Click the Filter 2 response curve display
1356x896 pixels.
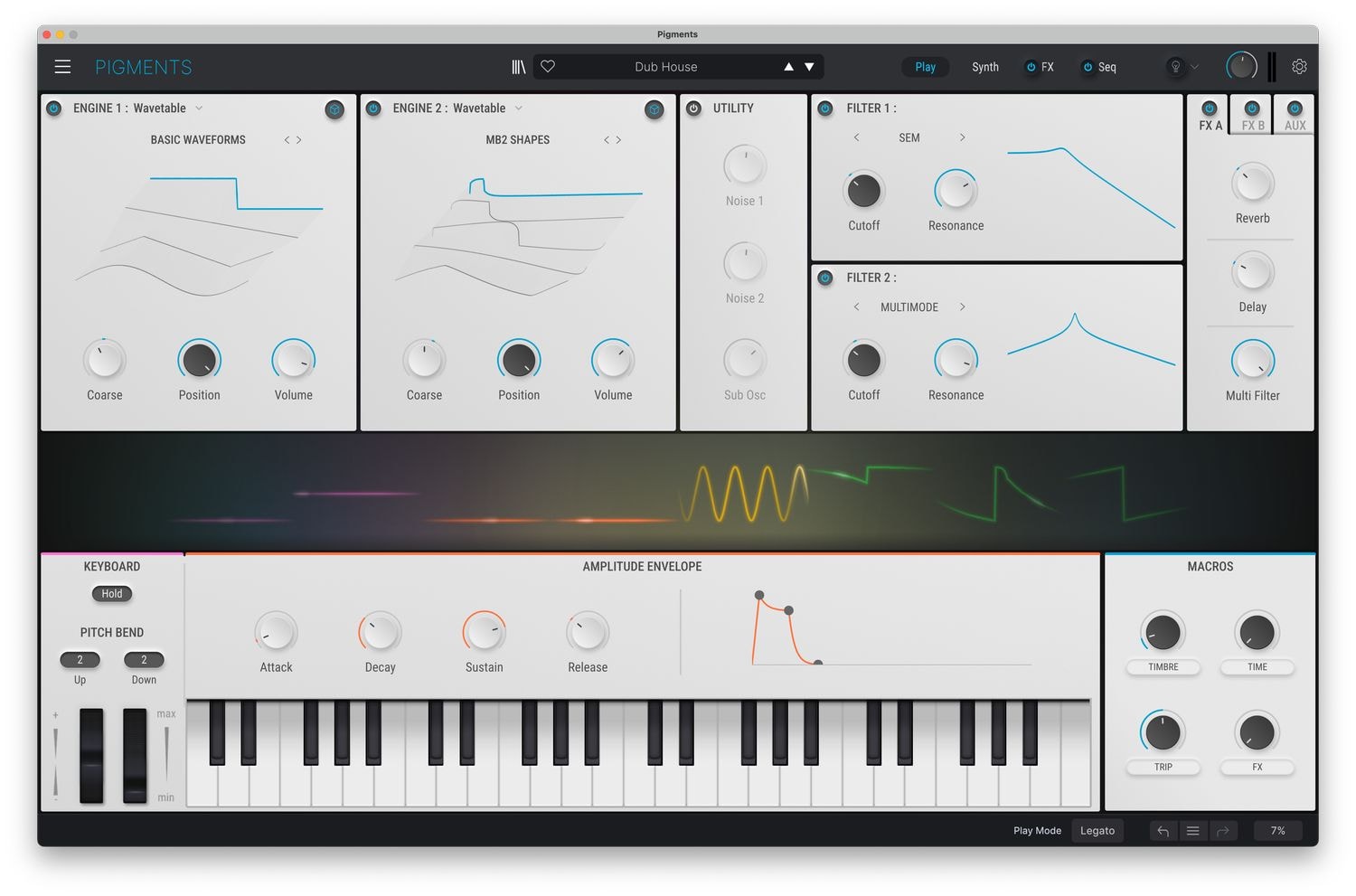pyautogui.click(x=1091, y=340)
